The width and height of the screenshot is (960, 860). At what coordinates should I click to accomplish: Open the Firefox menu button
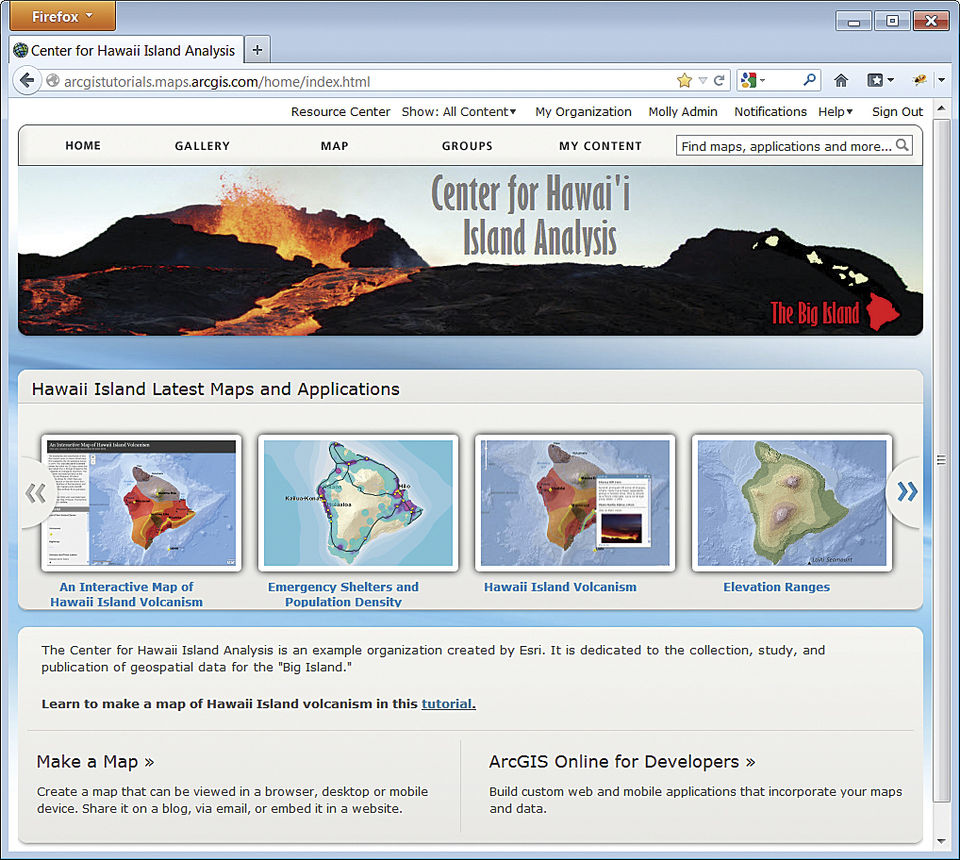(62, 16)
